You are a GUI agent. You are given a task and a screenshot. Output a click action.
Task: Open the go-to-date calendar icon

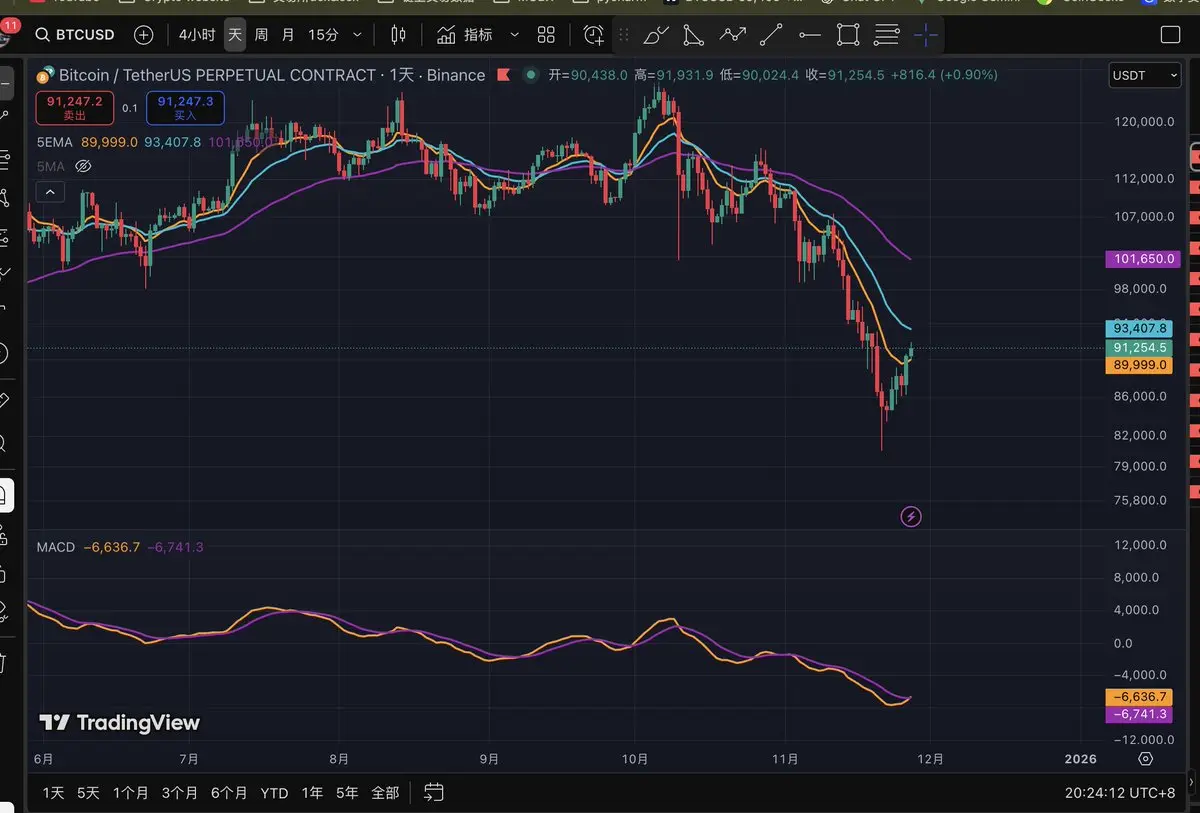point(433,793)
